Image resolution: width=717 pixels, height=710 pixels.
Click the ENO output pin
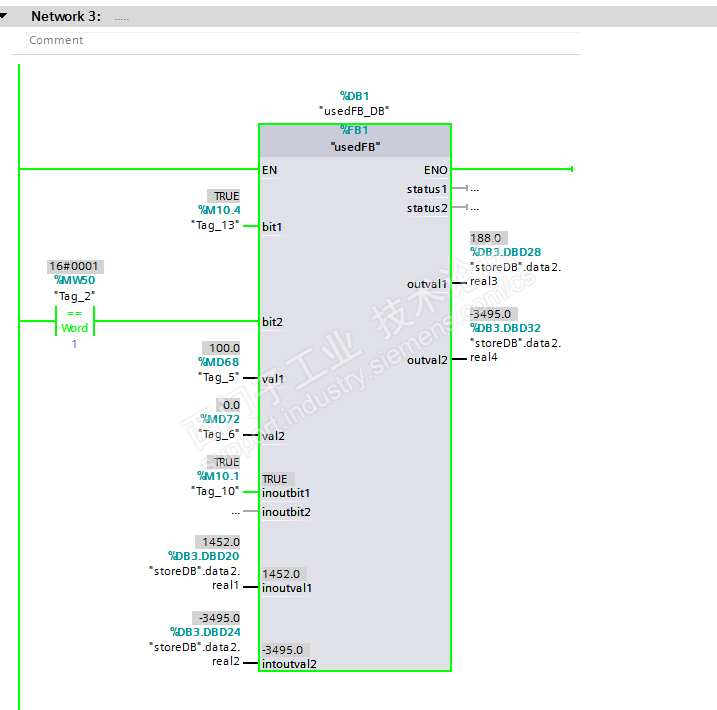click(435, 170)
